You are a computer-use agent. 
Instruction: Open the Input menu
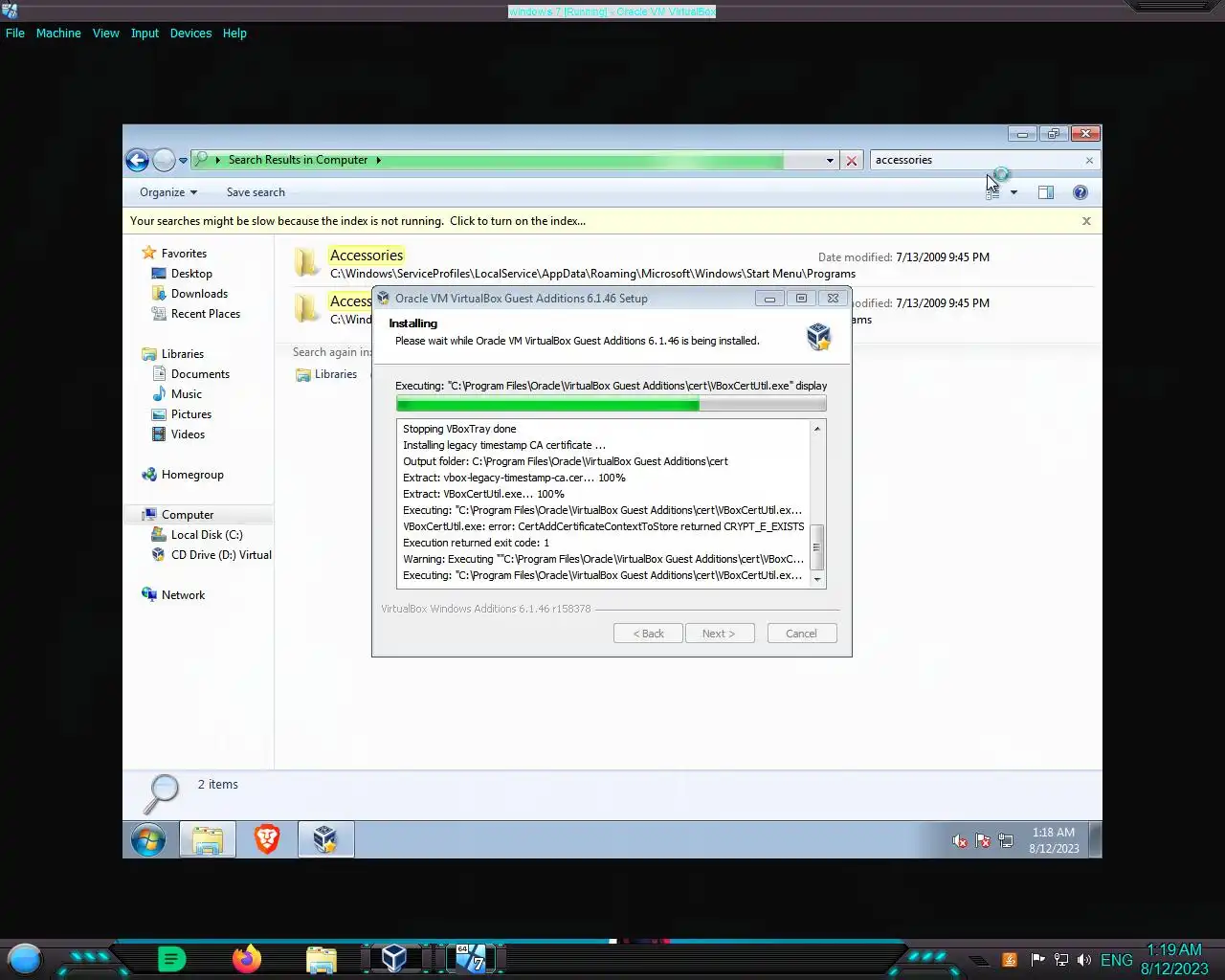[145, 33]
